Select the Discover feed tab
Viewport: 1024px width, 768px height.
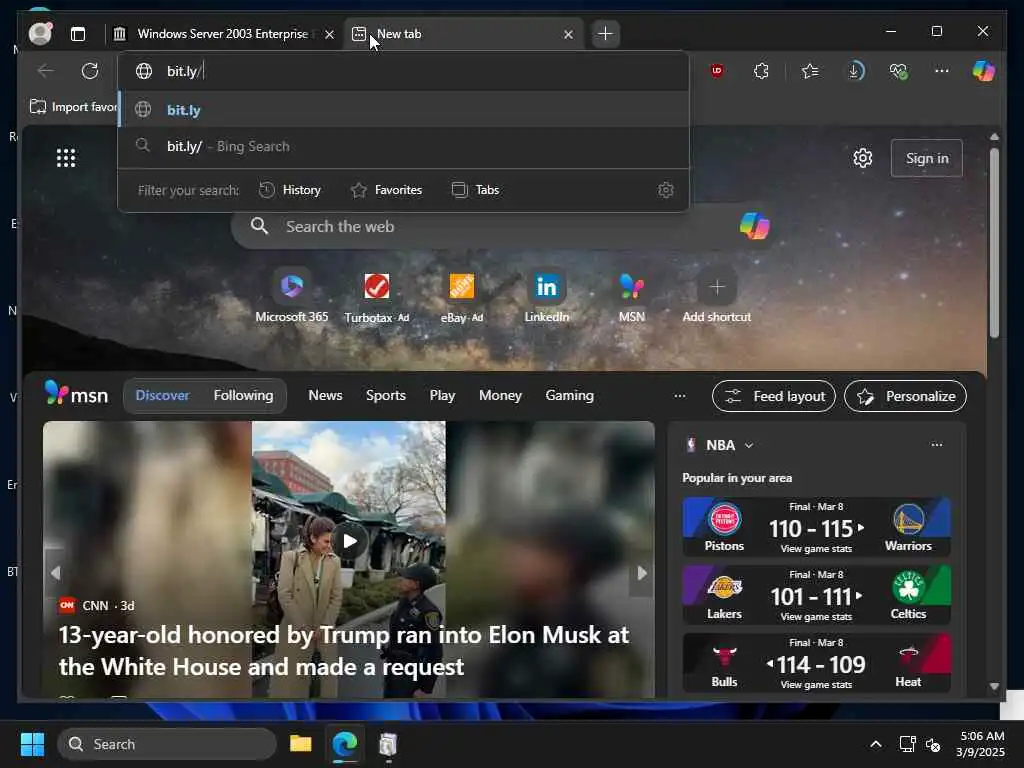(x=162, y=395)
